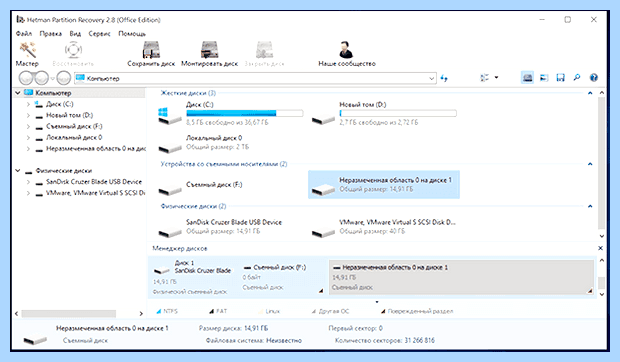Click Закрыть диск toolbar icon
Image resolution: width=620 pixels, height=362 pixels.
click(264, 54)
